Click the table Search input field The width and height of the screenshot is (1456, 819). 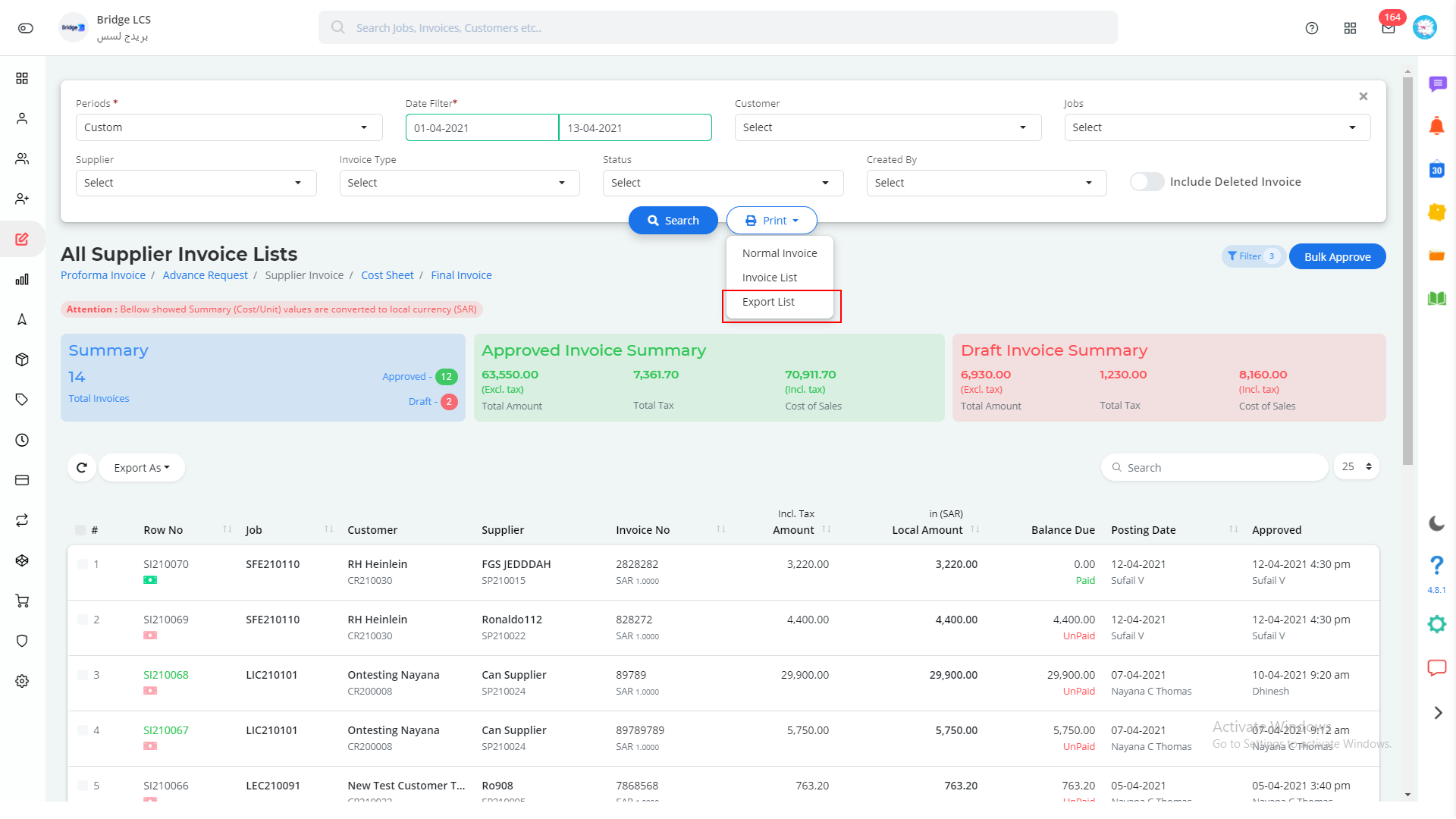1215,468
